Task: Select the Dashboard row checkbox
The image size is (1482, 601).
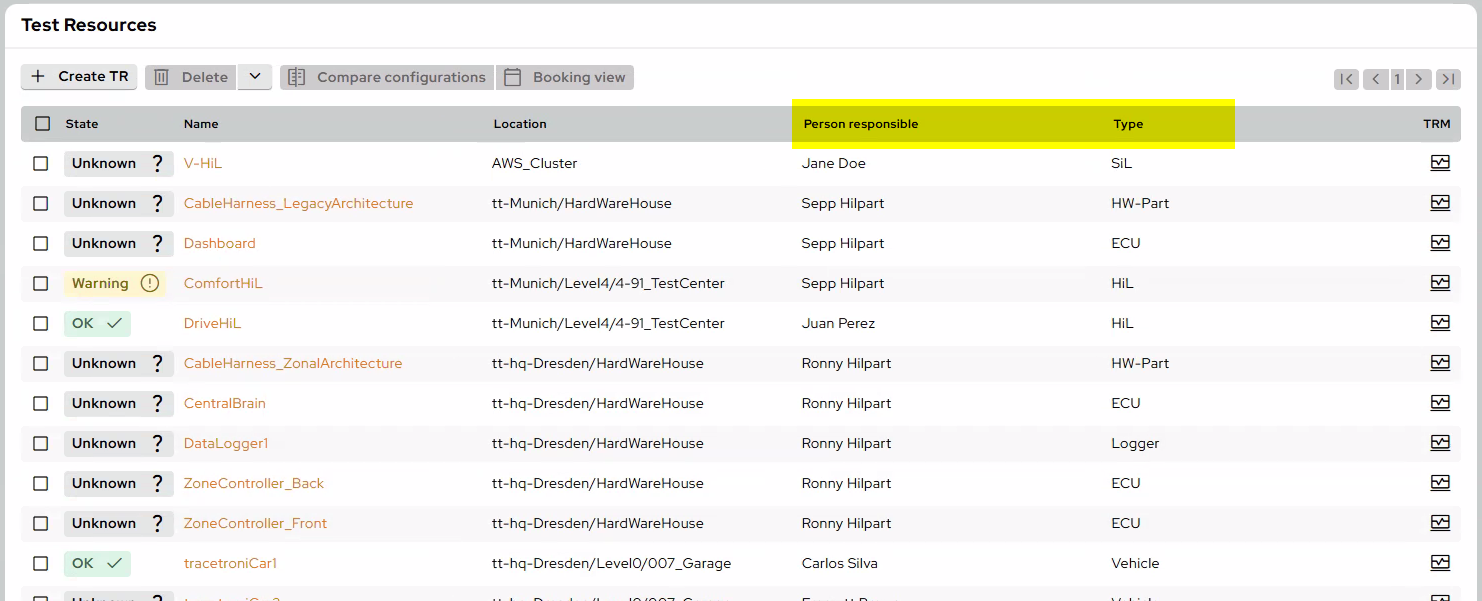Action: (41, 243)
